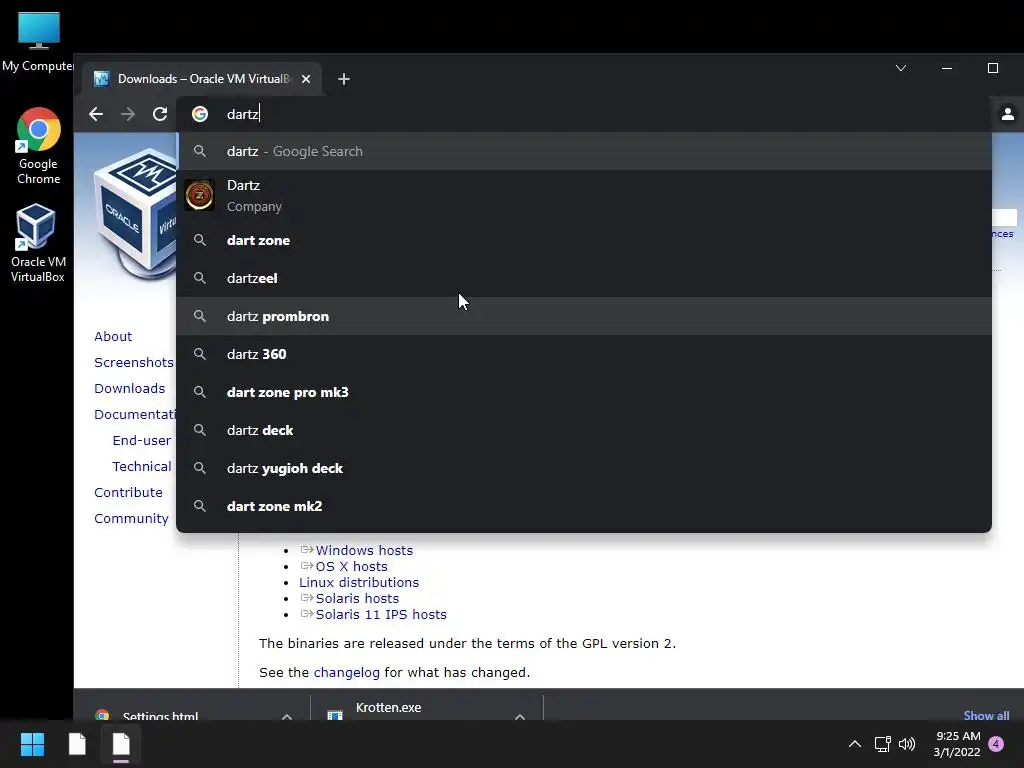Select the 'dartzeel' suggestion
The image size is (1024, 768).
tap(584, 278)
